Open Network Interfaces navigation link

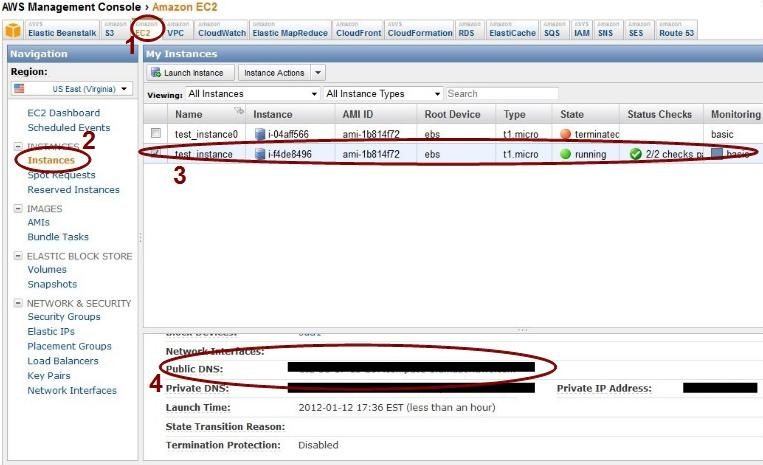(x=72, y=391)
